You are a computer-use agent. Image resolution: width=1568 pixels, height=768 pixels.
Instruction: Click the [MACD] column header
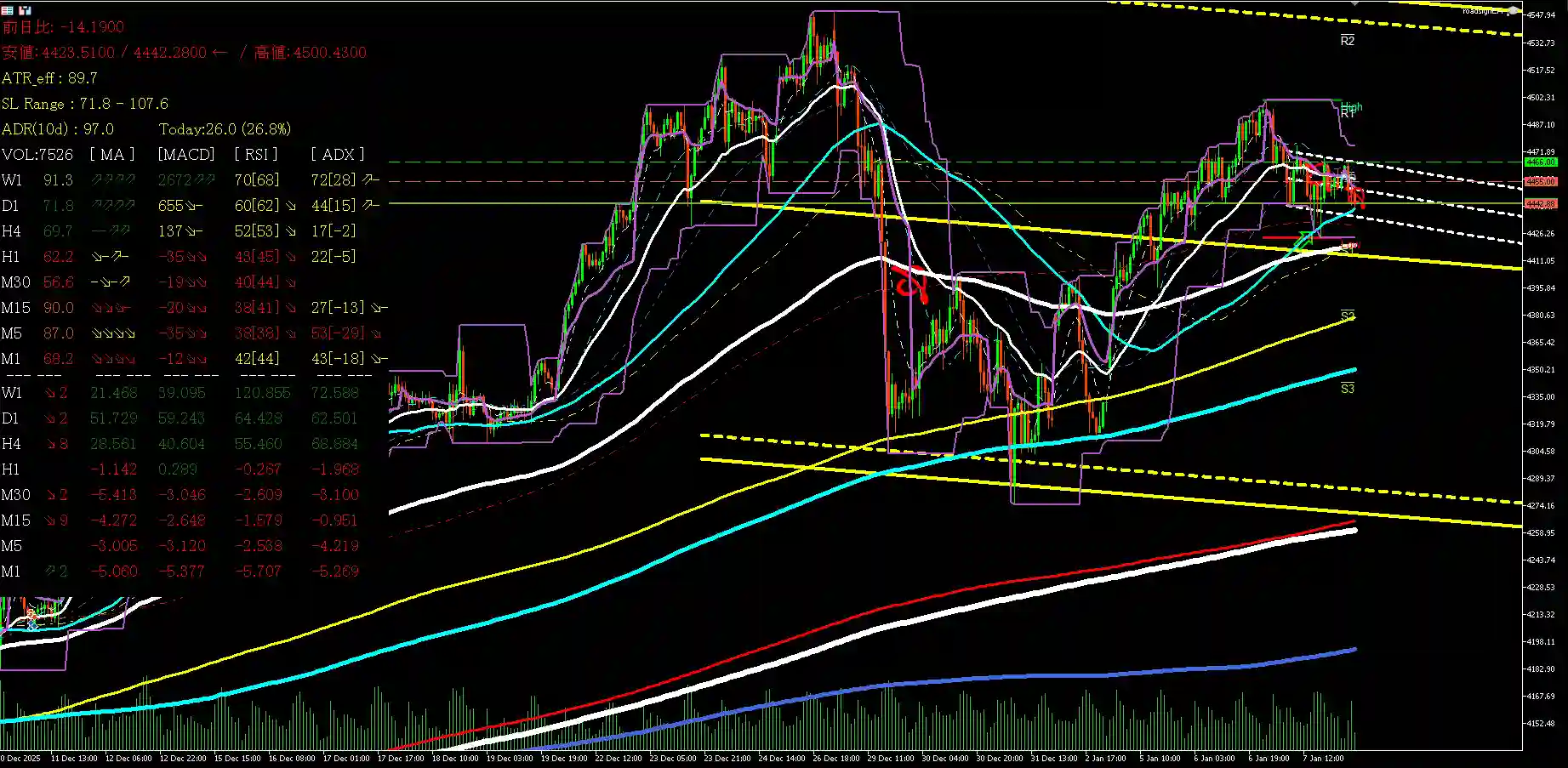pyautogui.click(x=186, y=154)
